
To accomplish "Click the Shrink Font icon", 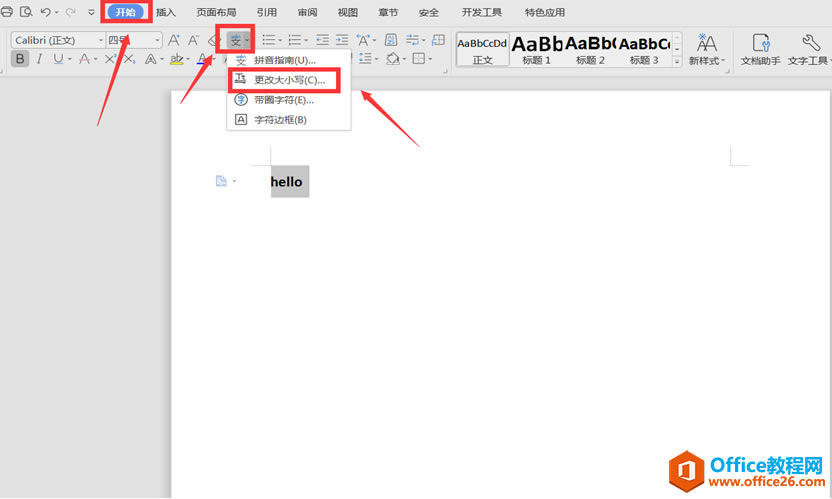I will click(193, 40).
